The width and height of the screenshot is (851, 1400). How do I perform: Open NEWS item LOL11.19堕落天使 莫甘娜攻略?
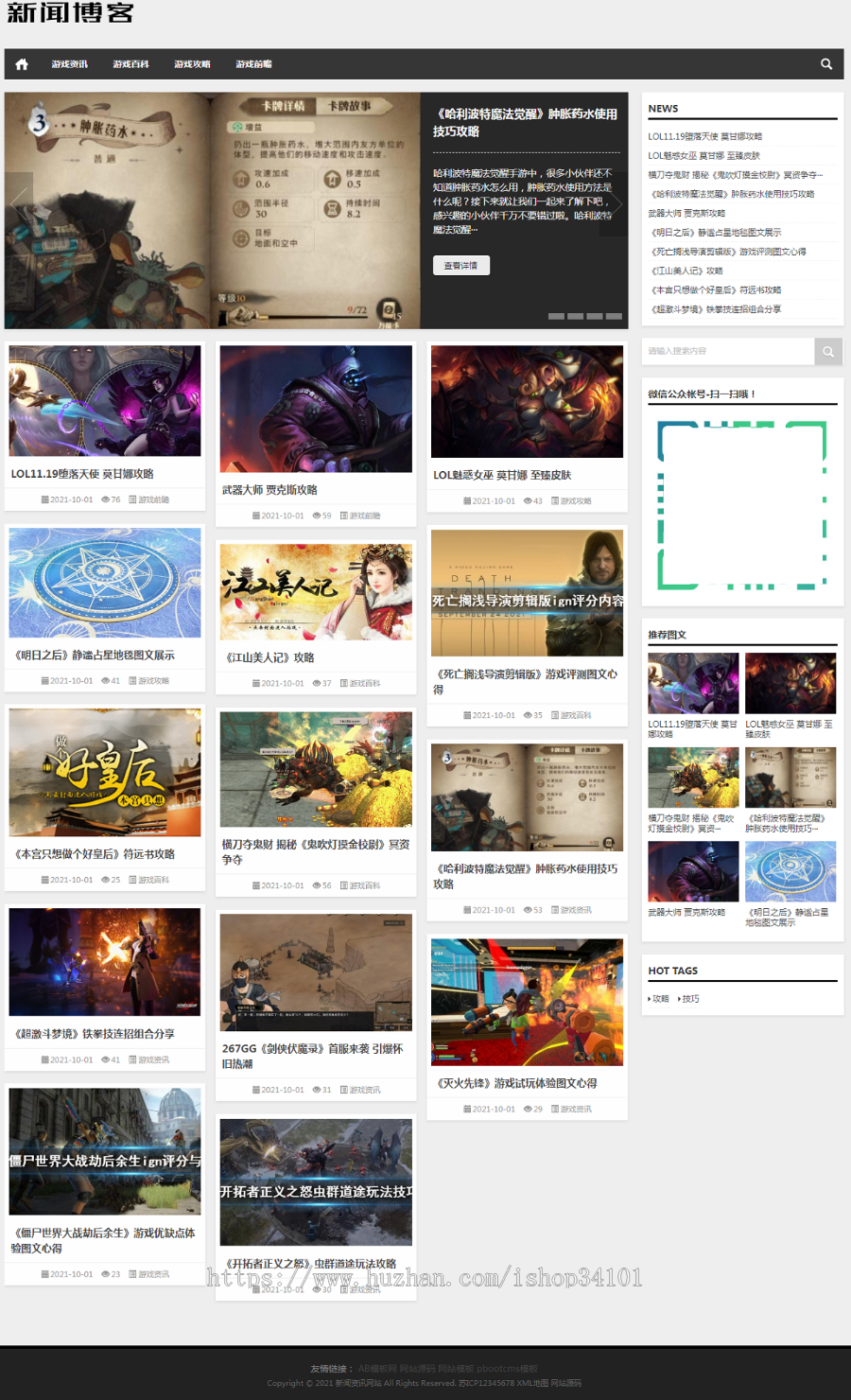pos(705,136)
